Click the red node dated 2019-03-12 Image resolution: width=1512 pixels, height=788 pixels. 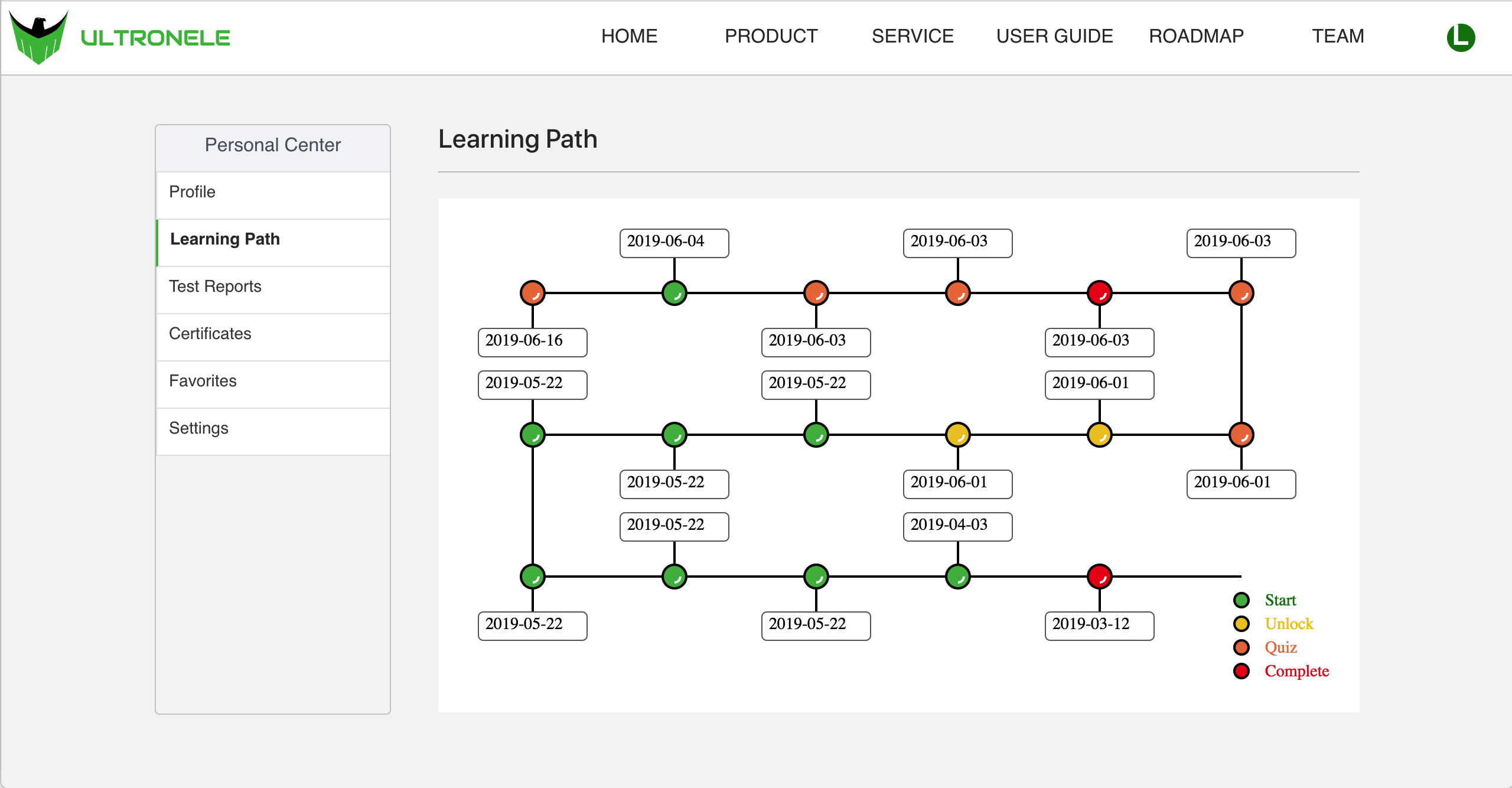(x=1099, y=577)
